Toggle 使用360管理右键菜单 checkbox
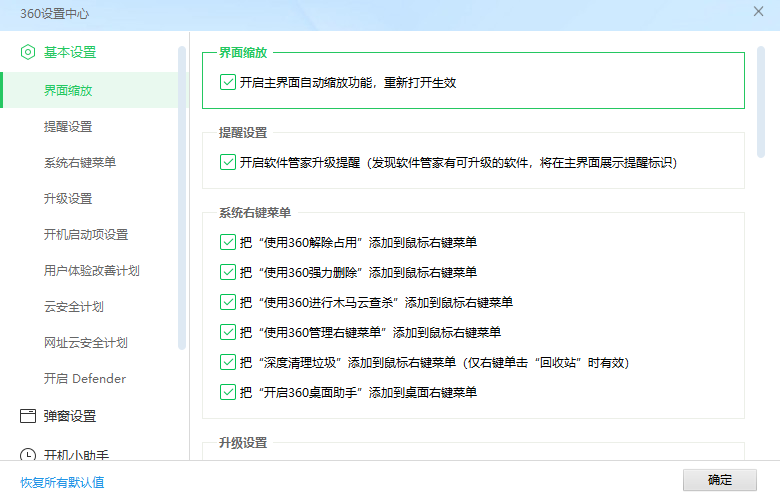The image size is (780, 500). 228,332
